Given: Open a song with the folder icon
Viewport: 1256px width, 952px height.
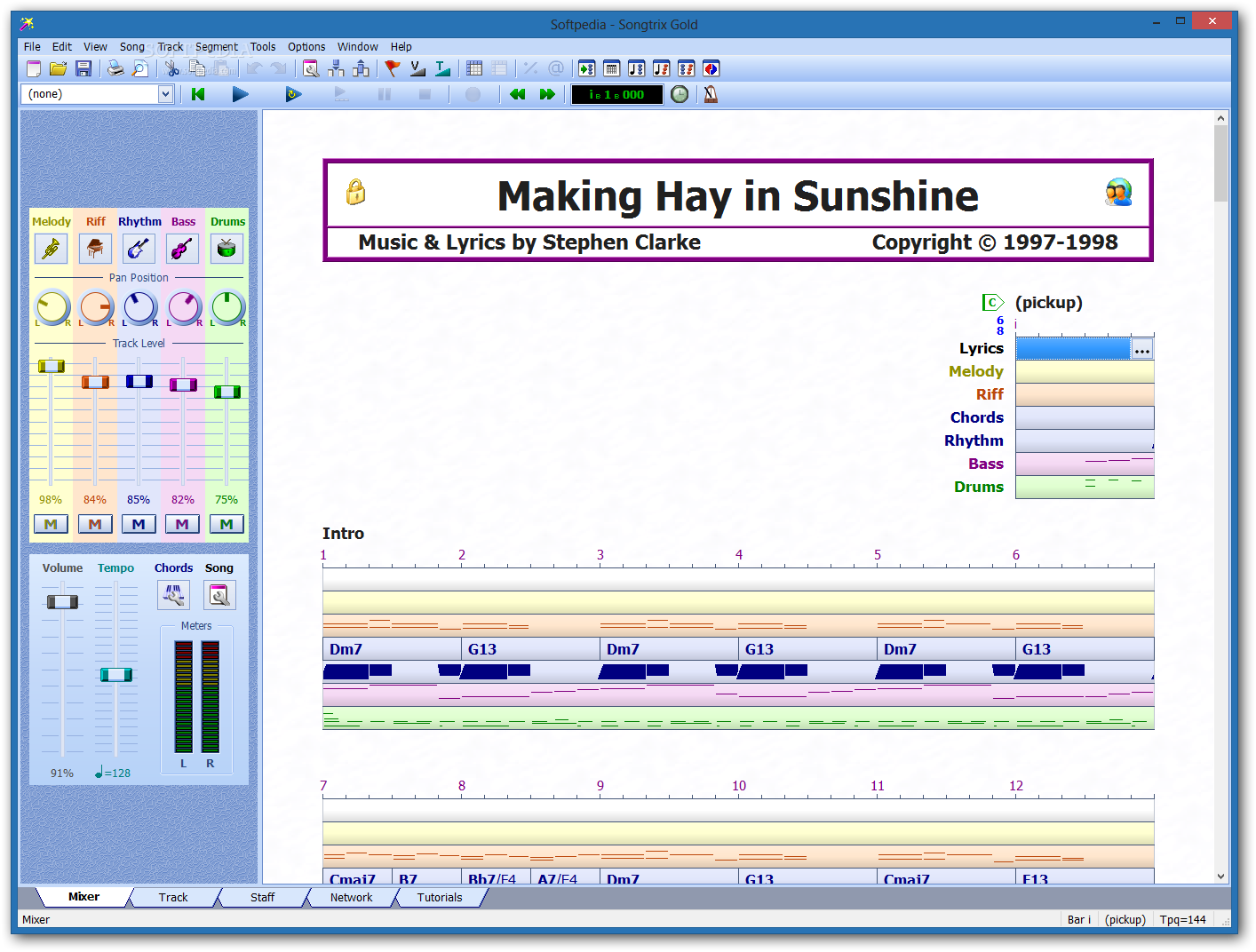Looking at the screenshot, I should click(59, 68).
